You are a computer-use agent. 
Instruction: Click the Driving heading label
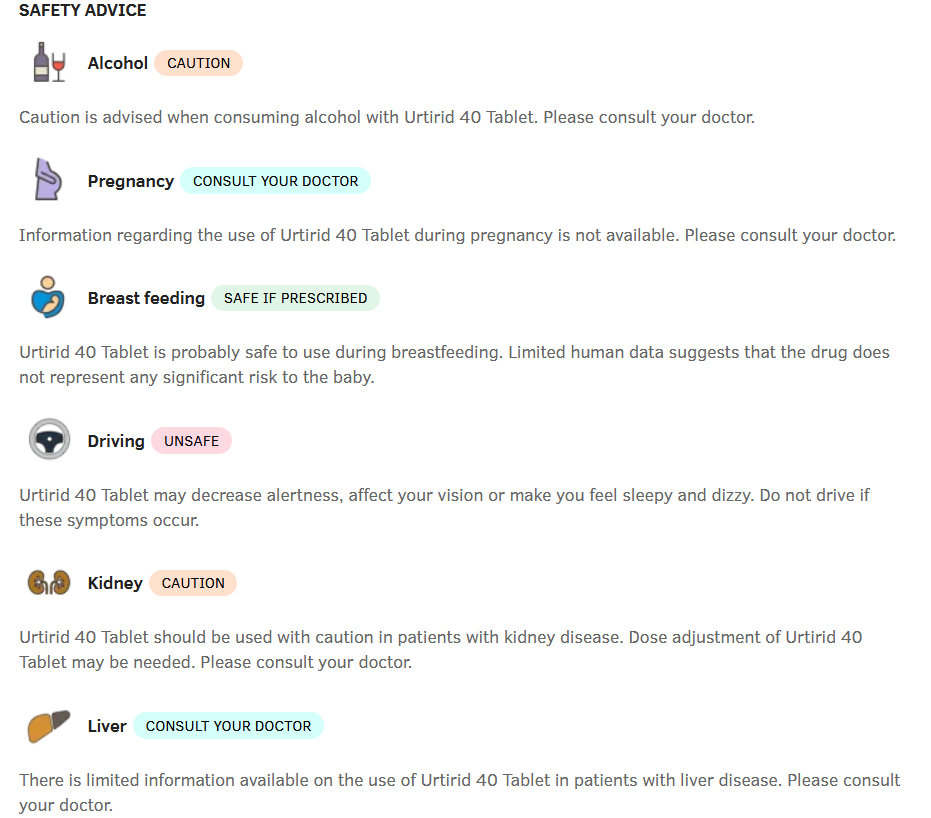tap(116, 441)
